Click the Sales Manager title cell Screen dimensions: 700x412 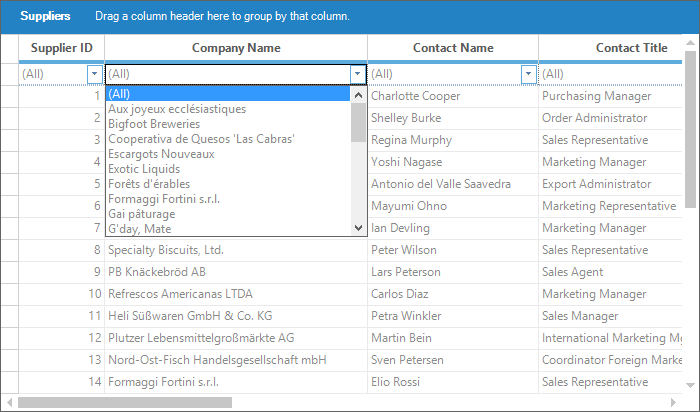click(x=610, y=316)
